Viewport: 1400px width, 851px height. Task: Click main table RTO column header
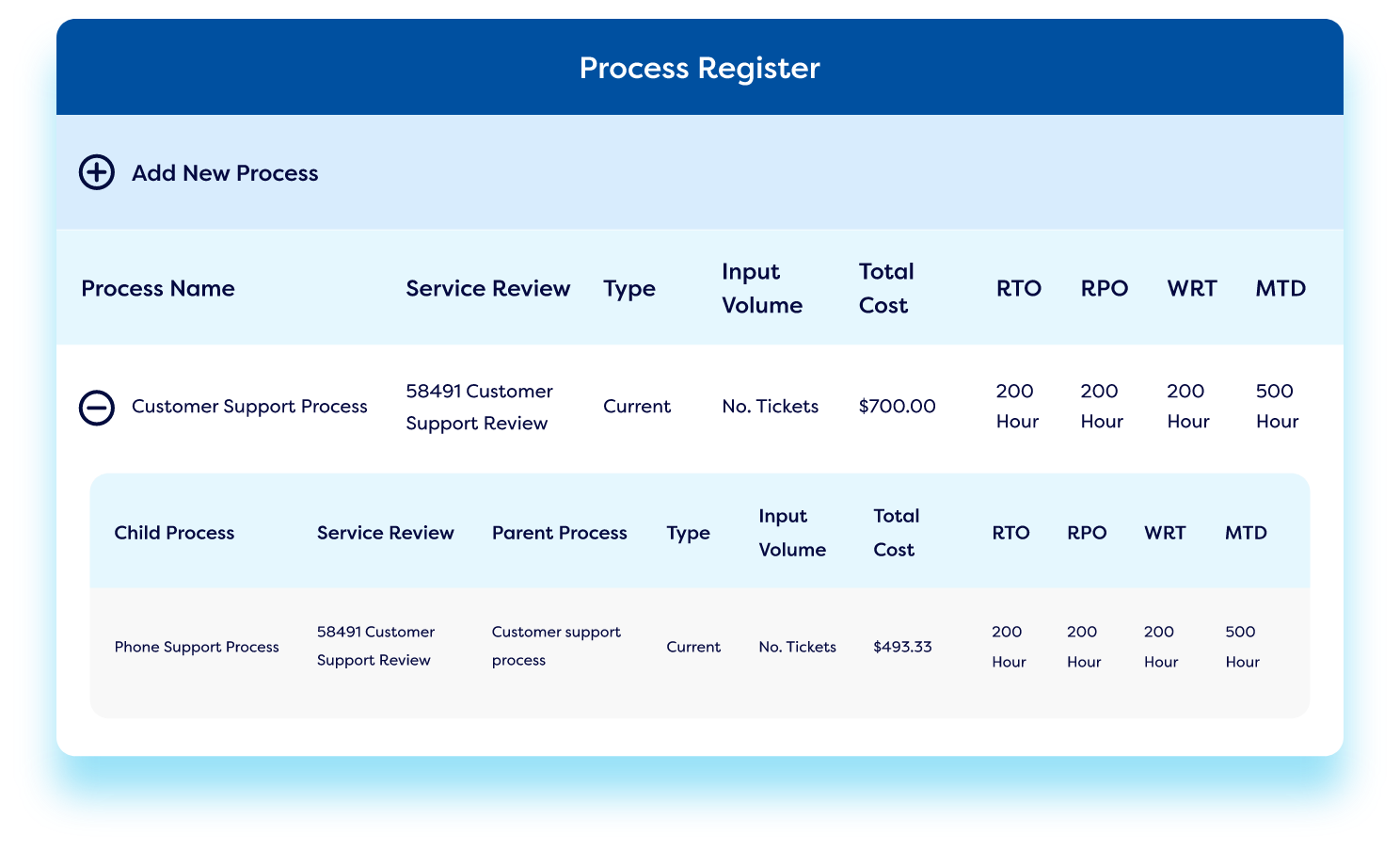(1019, 288)
